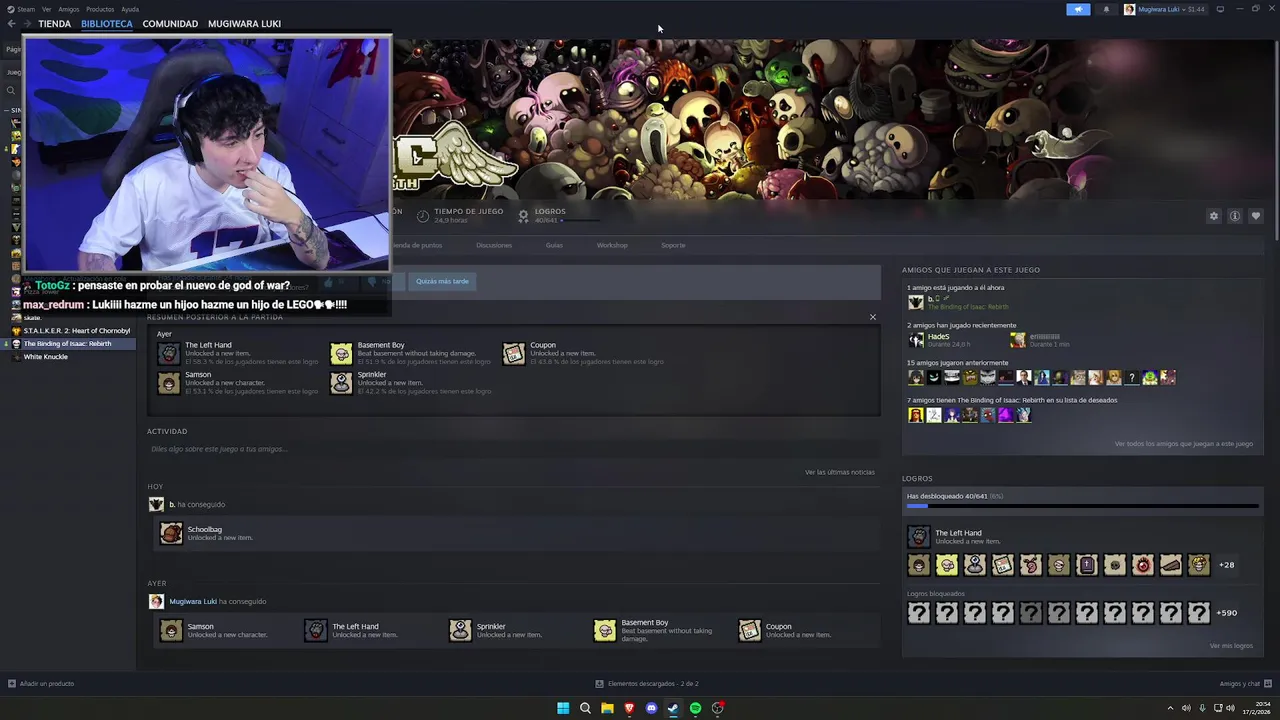Open the COMUNIDAD section

click(170, 23)
